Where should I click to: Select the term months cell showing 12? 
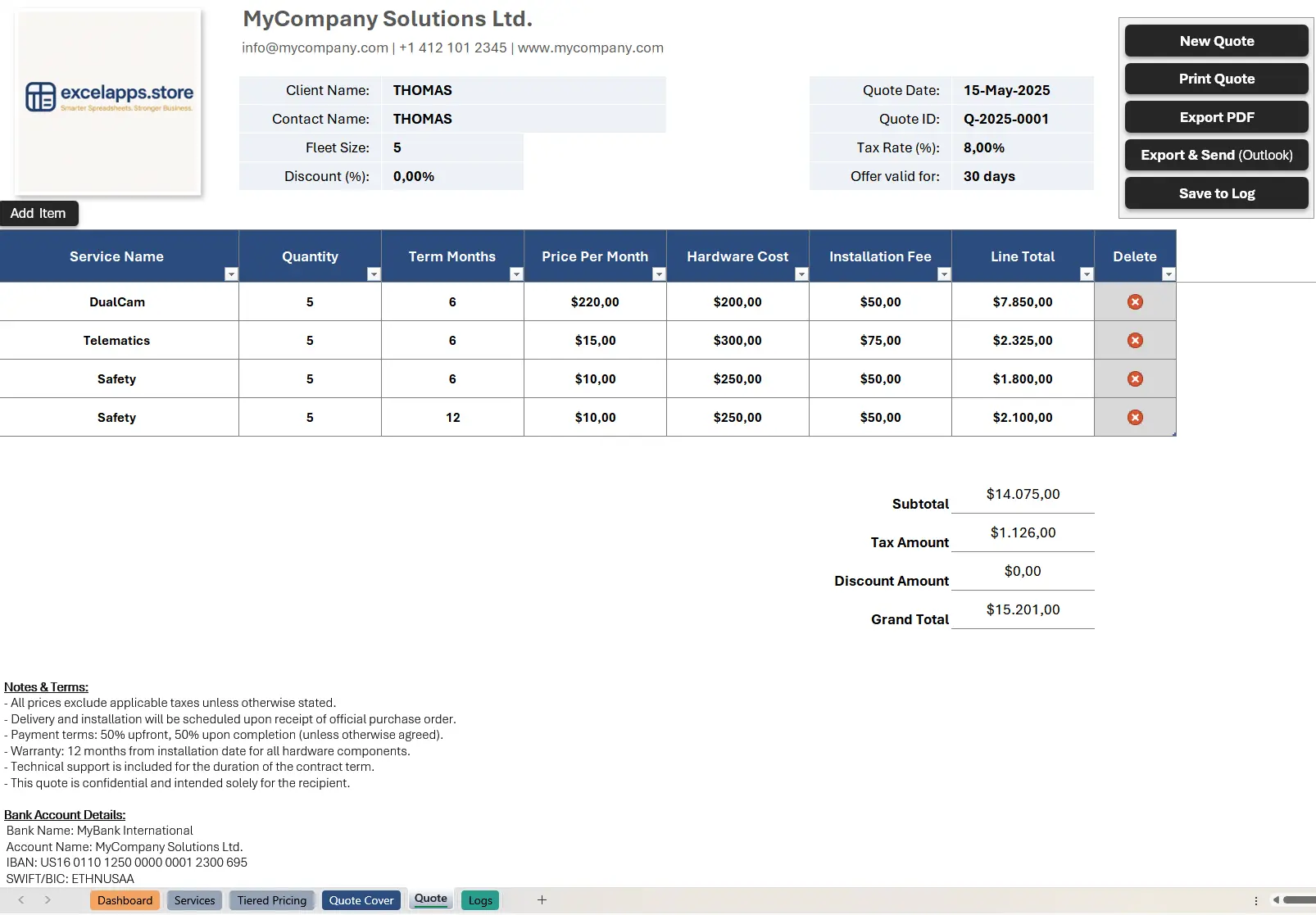coord(452,418)
